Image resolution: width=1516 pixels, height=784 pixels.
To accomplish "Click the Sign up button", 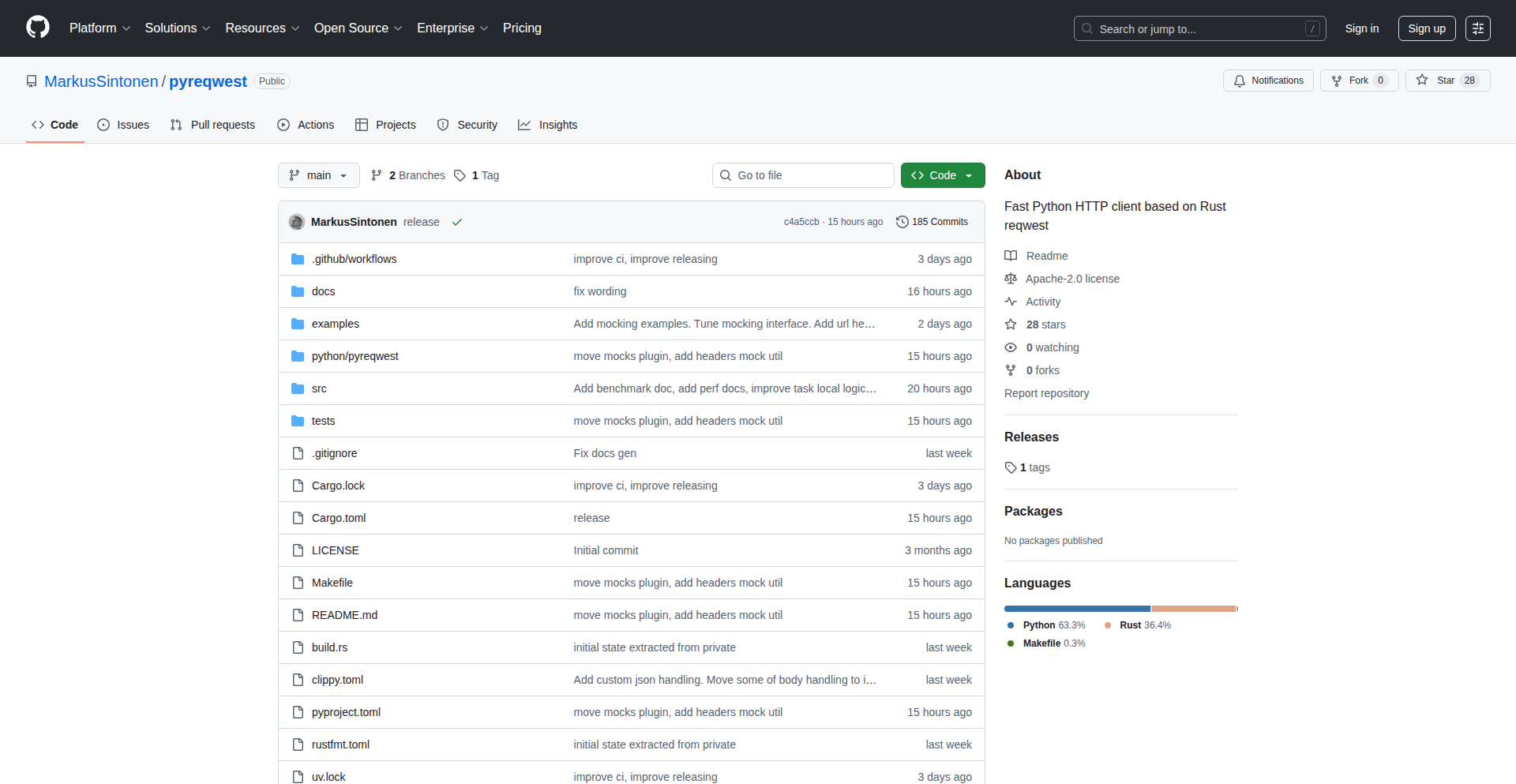I will (x=1426, y=28).
